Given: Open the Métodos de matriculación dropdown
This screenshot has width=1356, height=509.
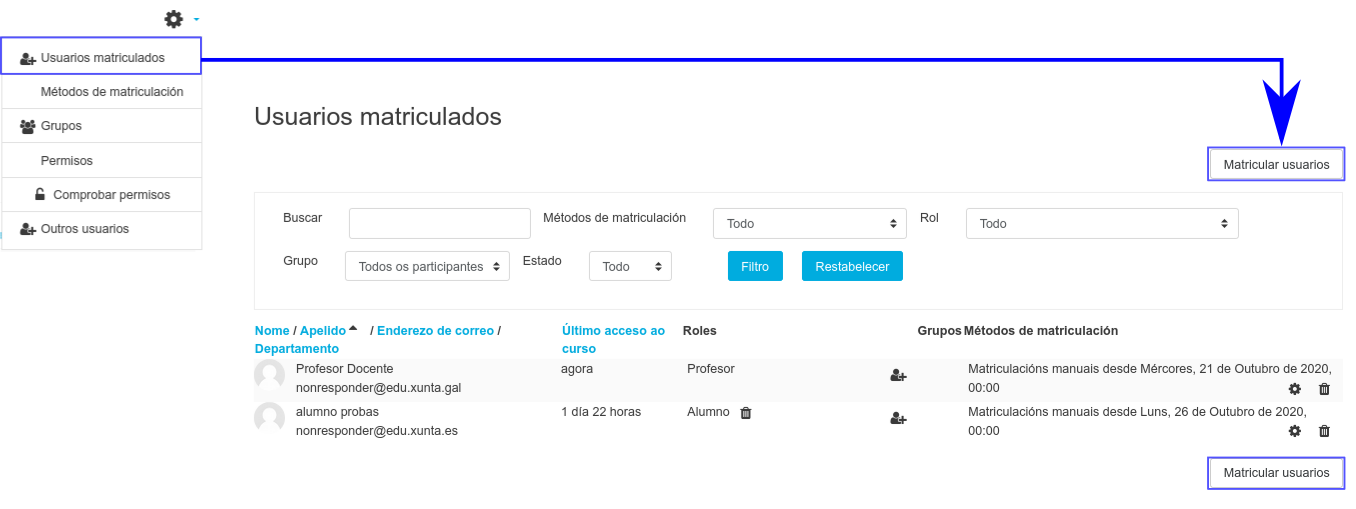Looking at the screenshot, I should pos(809,224).
